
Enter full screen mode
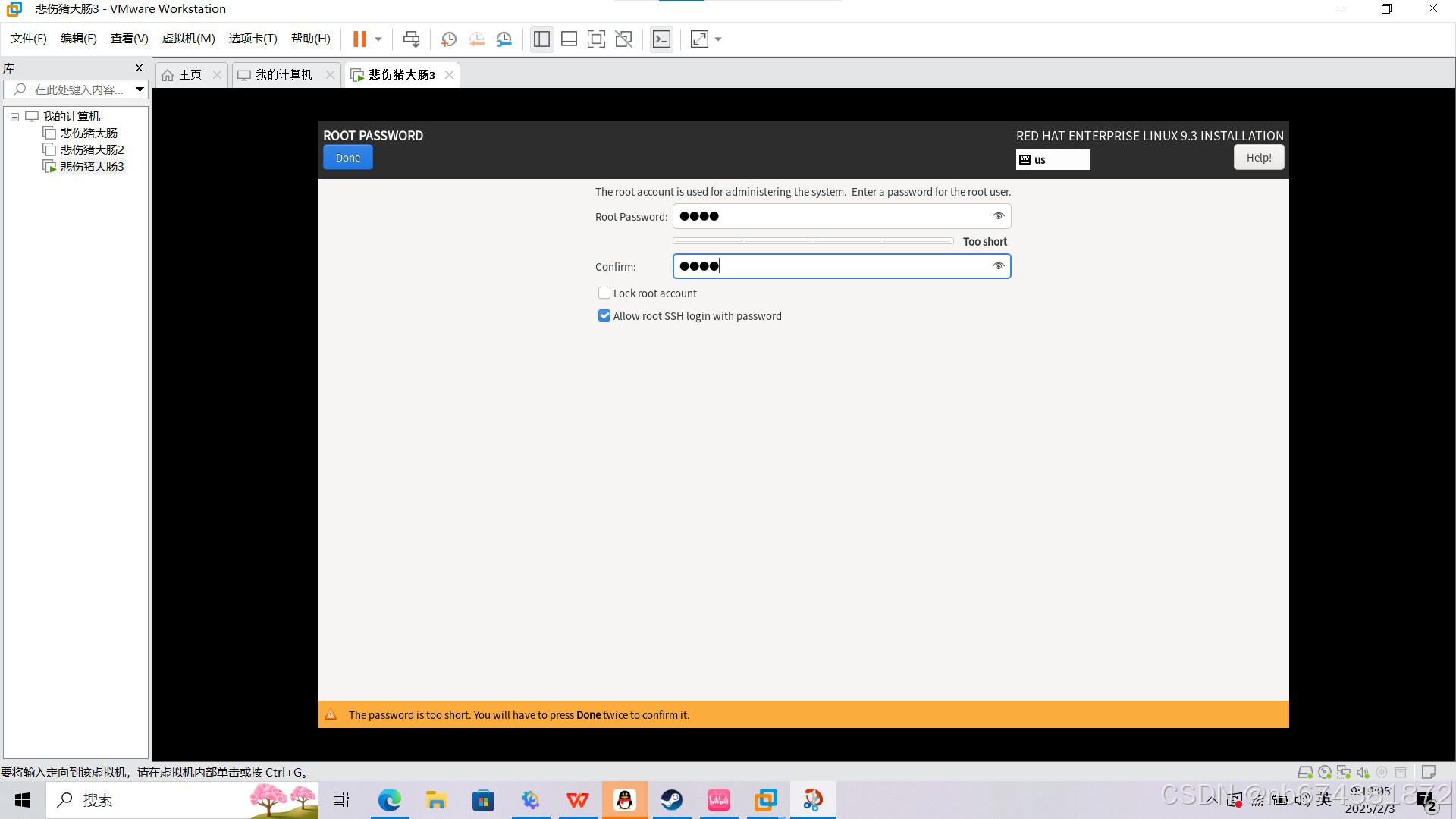(x=597, y=39)
